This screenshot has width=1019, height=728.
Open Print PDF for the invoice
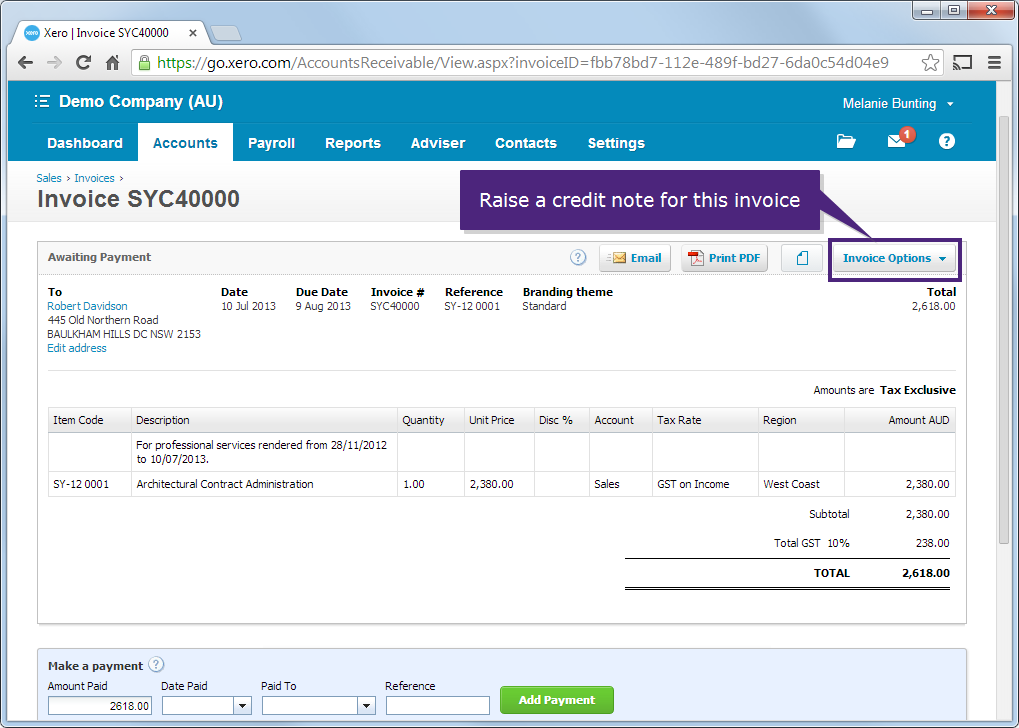click(724, 257)
